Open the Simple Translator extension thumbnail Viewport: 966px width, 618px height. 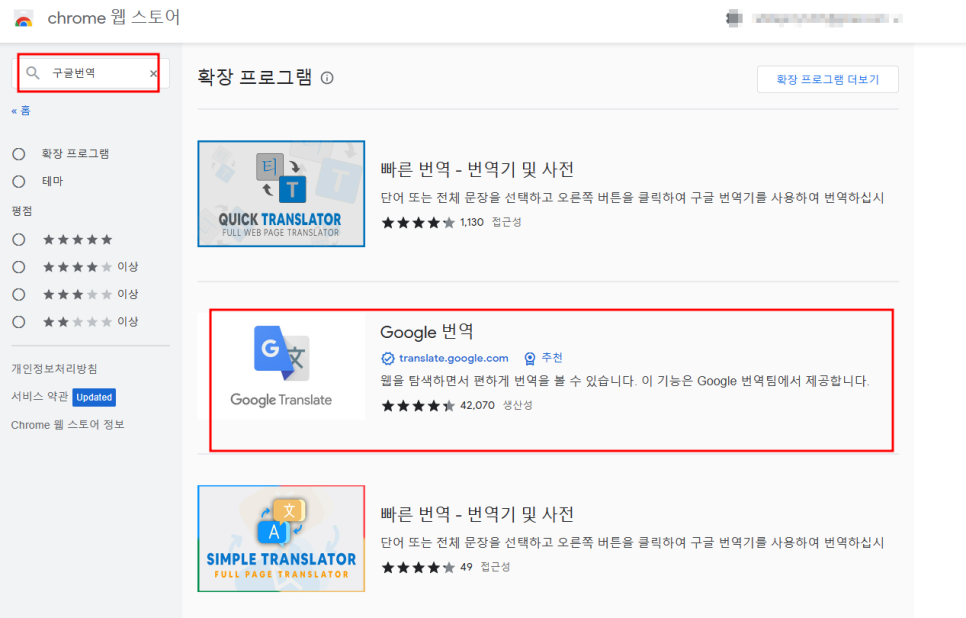(x=281, y=539)
